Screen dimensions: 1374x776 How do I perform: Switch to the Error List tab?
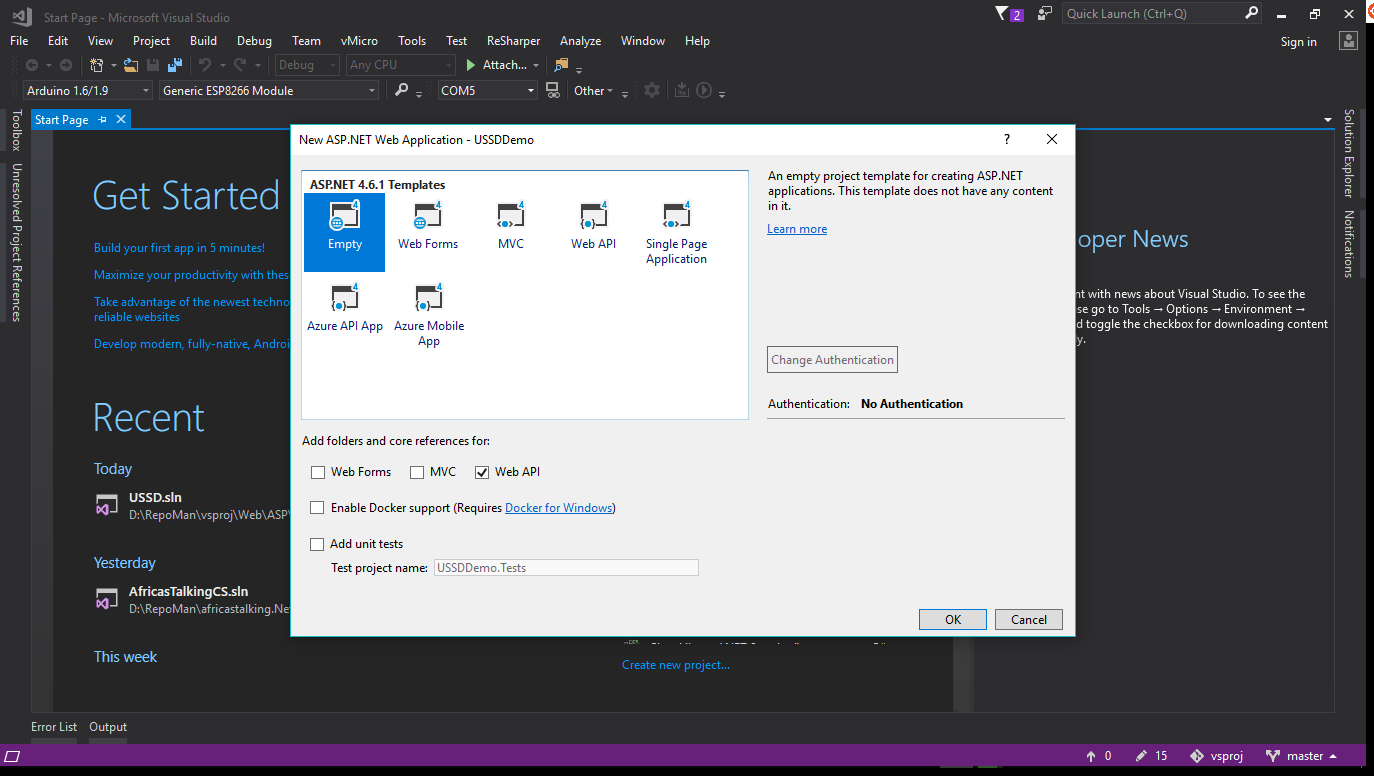point(54,727)
